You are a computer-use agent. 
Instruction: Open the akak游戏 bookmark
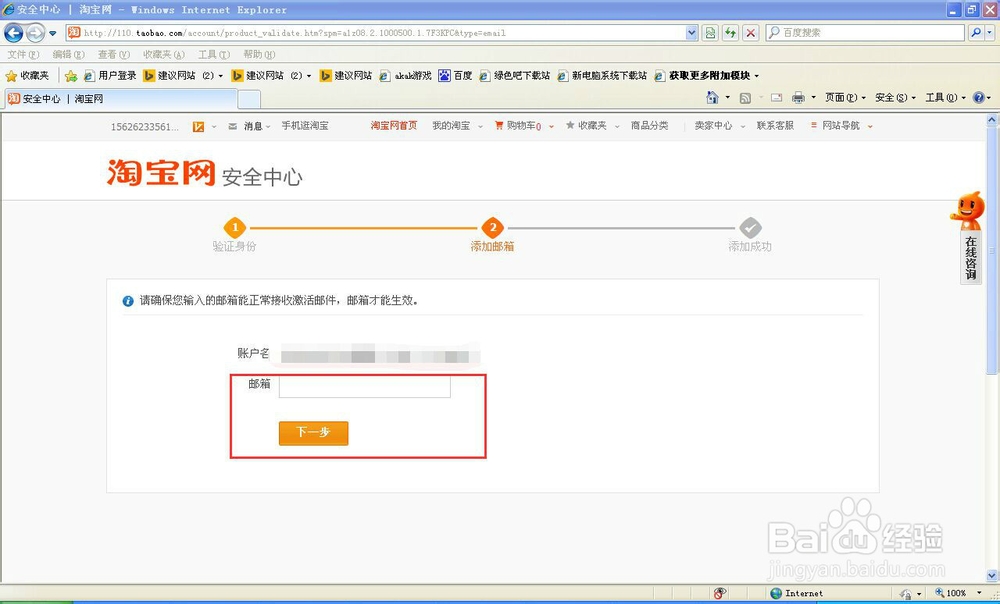point(406,76)
